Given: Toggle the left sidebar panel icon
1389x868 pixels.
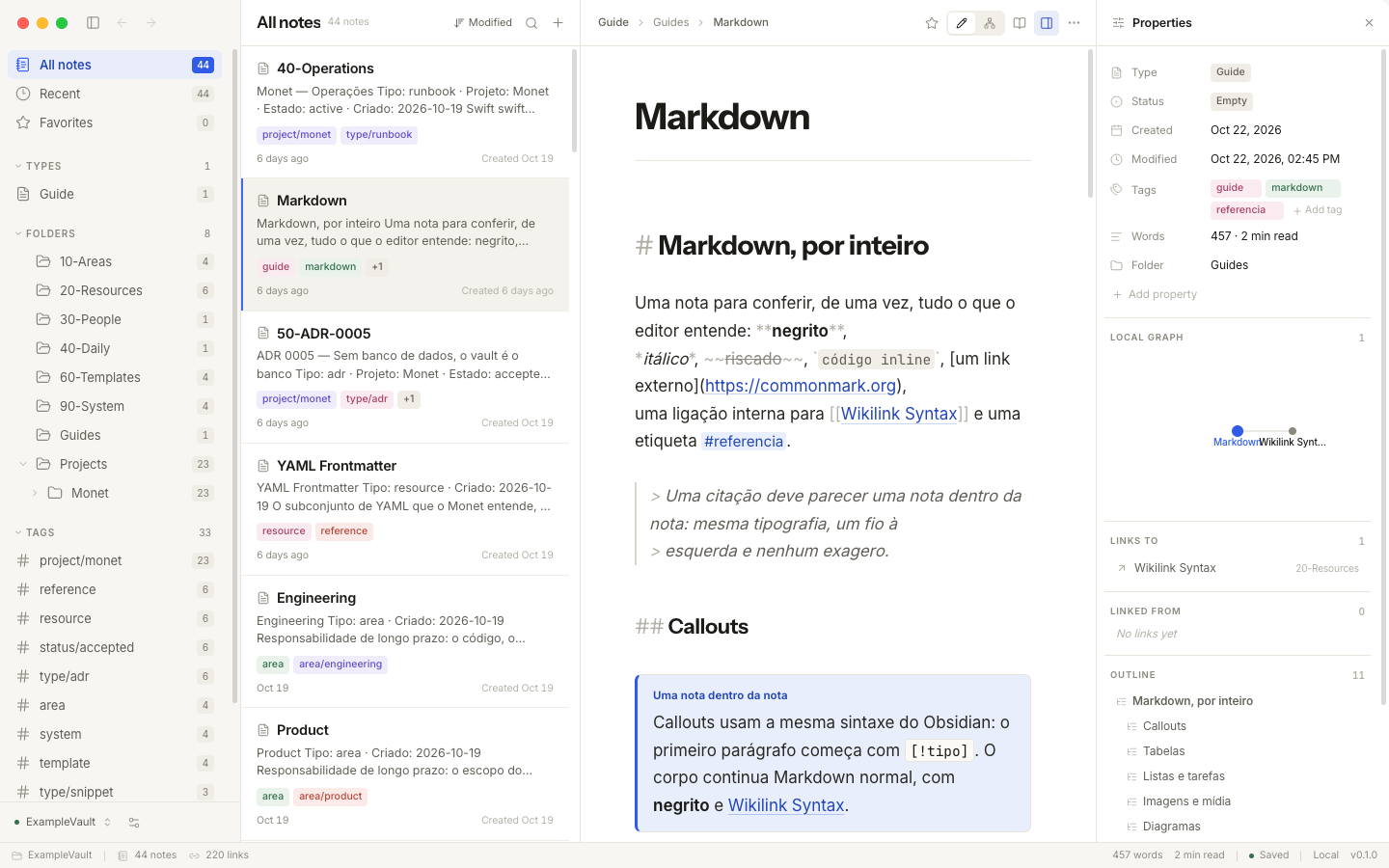Looking at the screenshot, I should point(94,23).
